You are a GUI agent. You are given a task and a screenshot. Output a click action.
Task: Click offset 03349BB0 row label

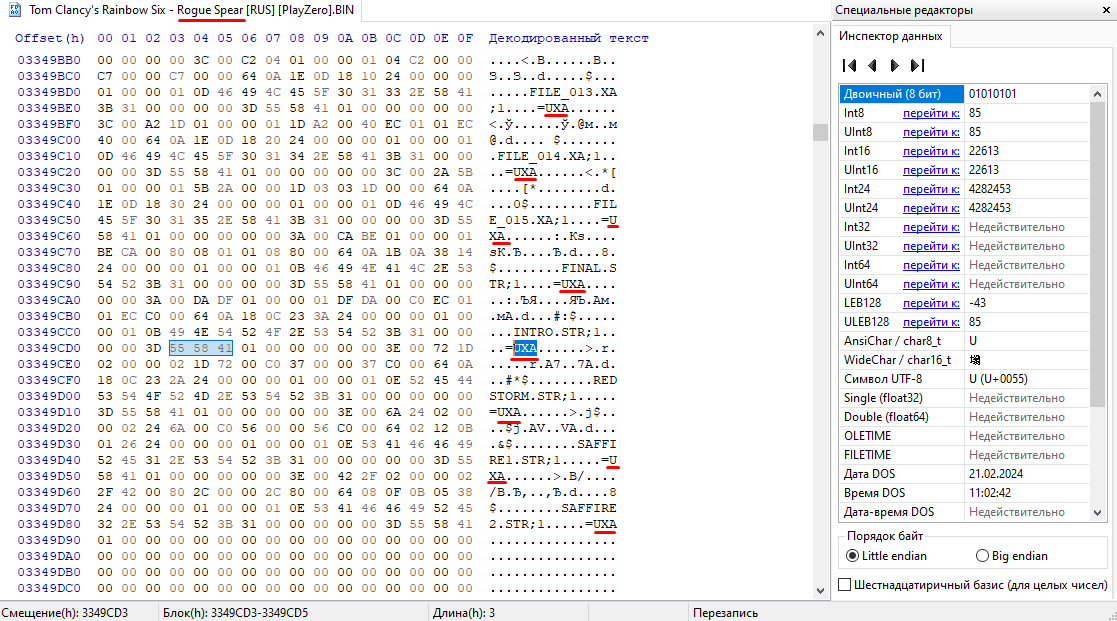tap(49, 61)
